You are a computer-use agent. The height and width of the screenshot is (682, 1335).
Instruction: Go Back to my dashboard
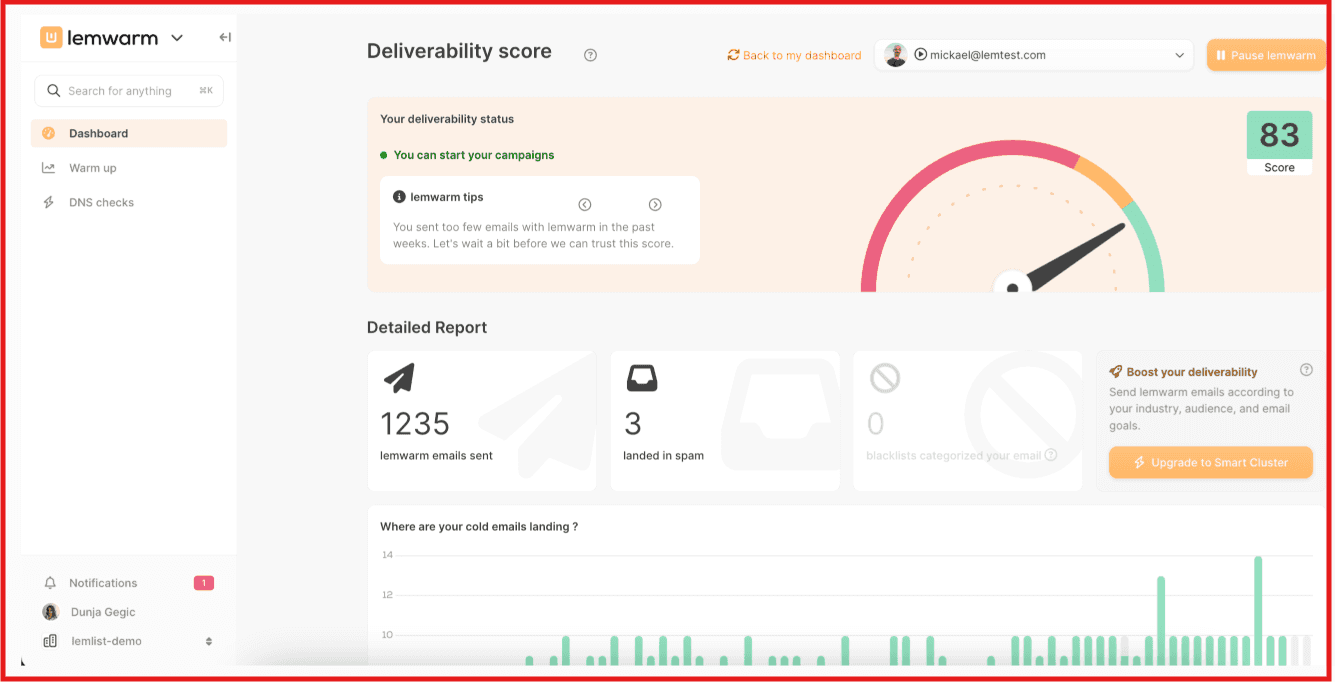pyautogui.click(x=794, y=55)
